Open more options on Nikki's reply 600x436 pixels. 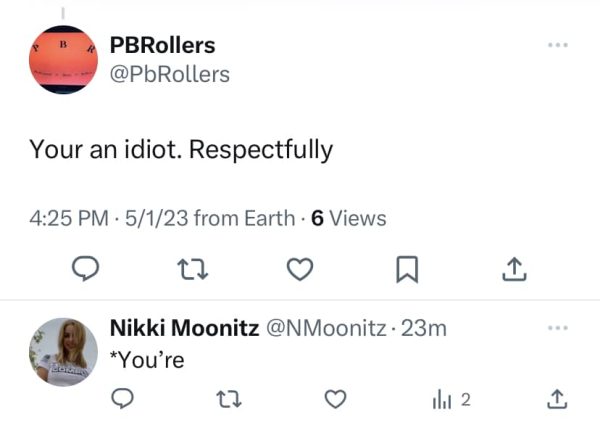coord(558,328)
